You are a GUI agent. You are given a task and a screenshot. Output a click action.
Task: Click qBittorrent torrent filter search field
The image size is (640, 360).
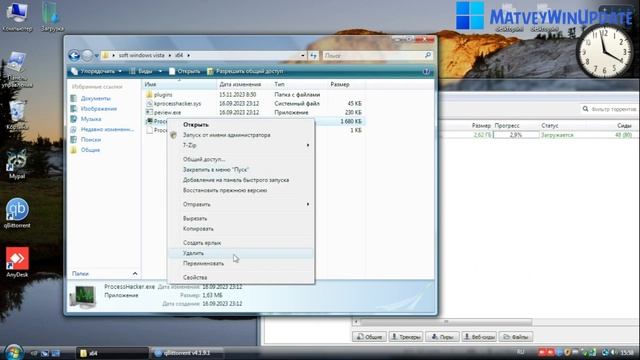click(609, 109)
